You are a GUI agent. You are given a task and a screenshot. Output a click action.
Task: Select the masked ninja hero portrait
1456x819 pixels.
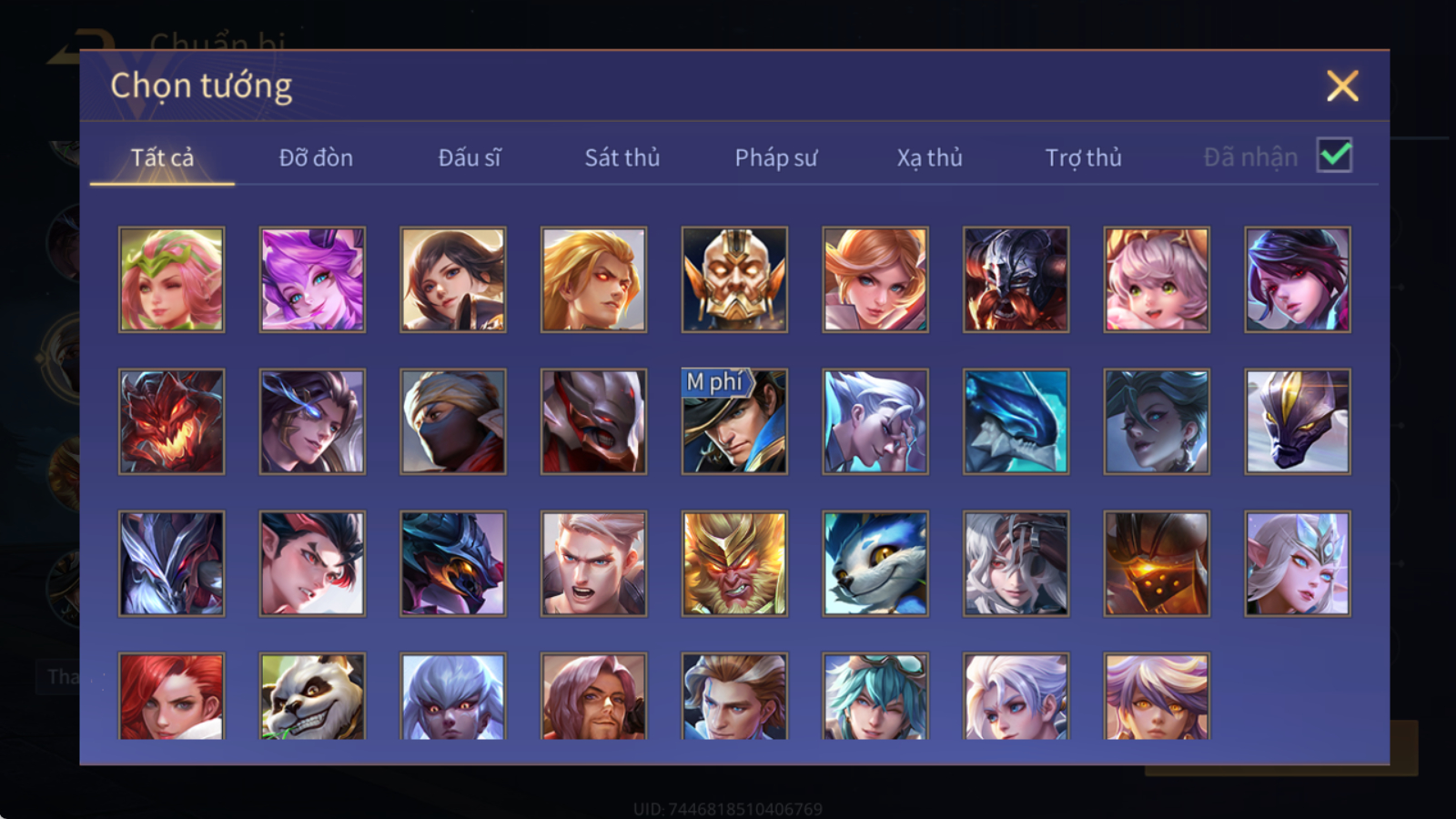point(453,421)
